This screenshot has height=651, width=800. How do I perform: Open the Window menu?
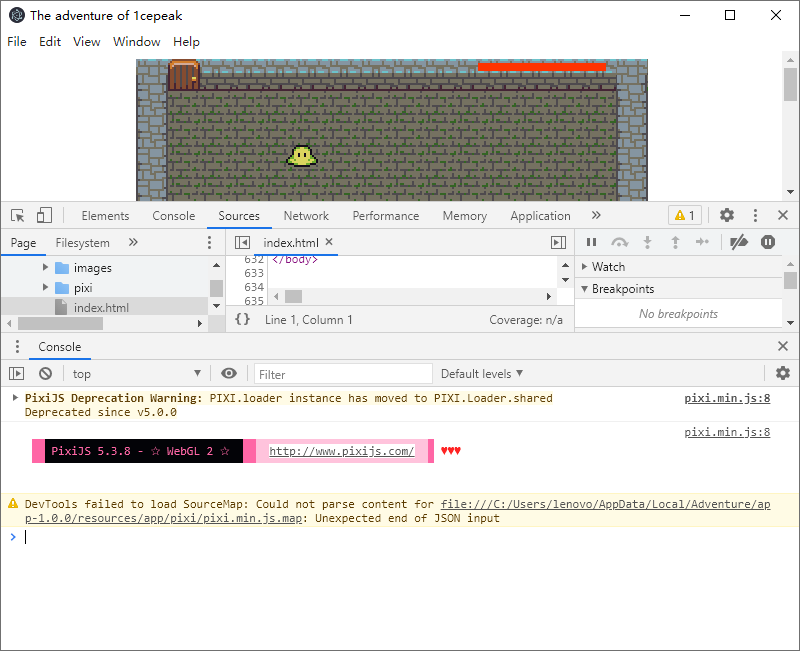click(x=136, y=41)
